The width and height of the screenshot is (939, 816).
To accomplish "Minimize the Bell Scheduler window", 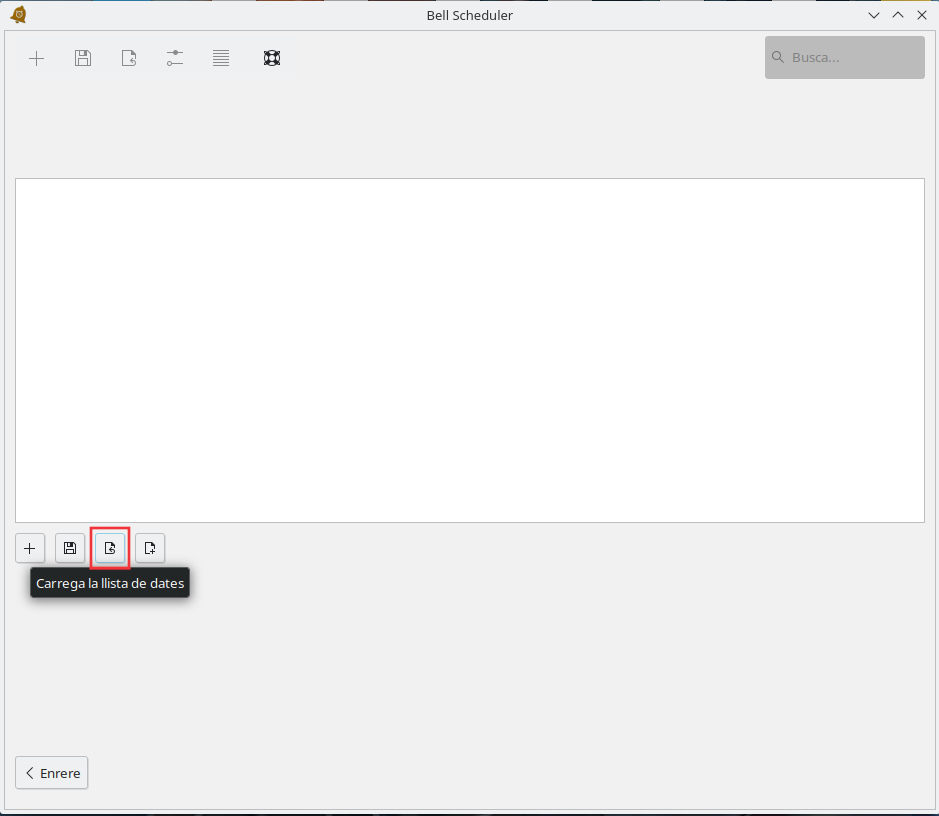I will coord(874,15).
